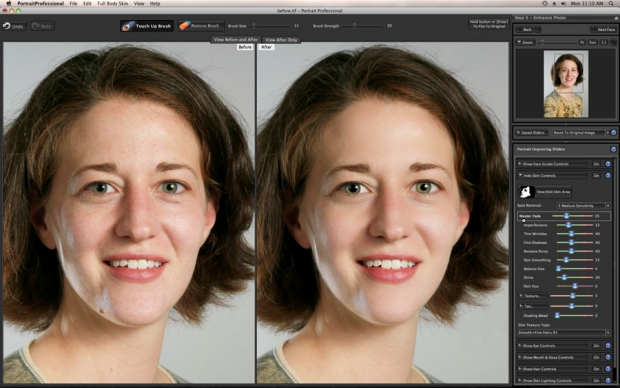Expand Show Skin Lighting Controls
Viewport: 620px width, 388px height.
[x=552, y=380]
